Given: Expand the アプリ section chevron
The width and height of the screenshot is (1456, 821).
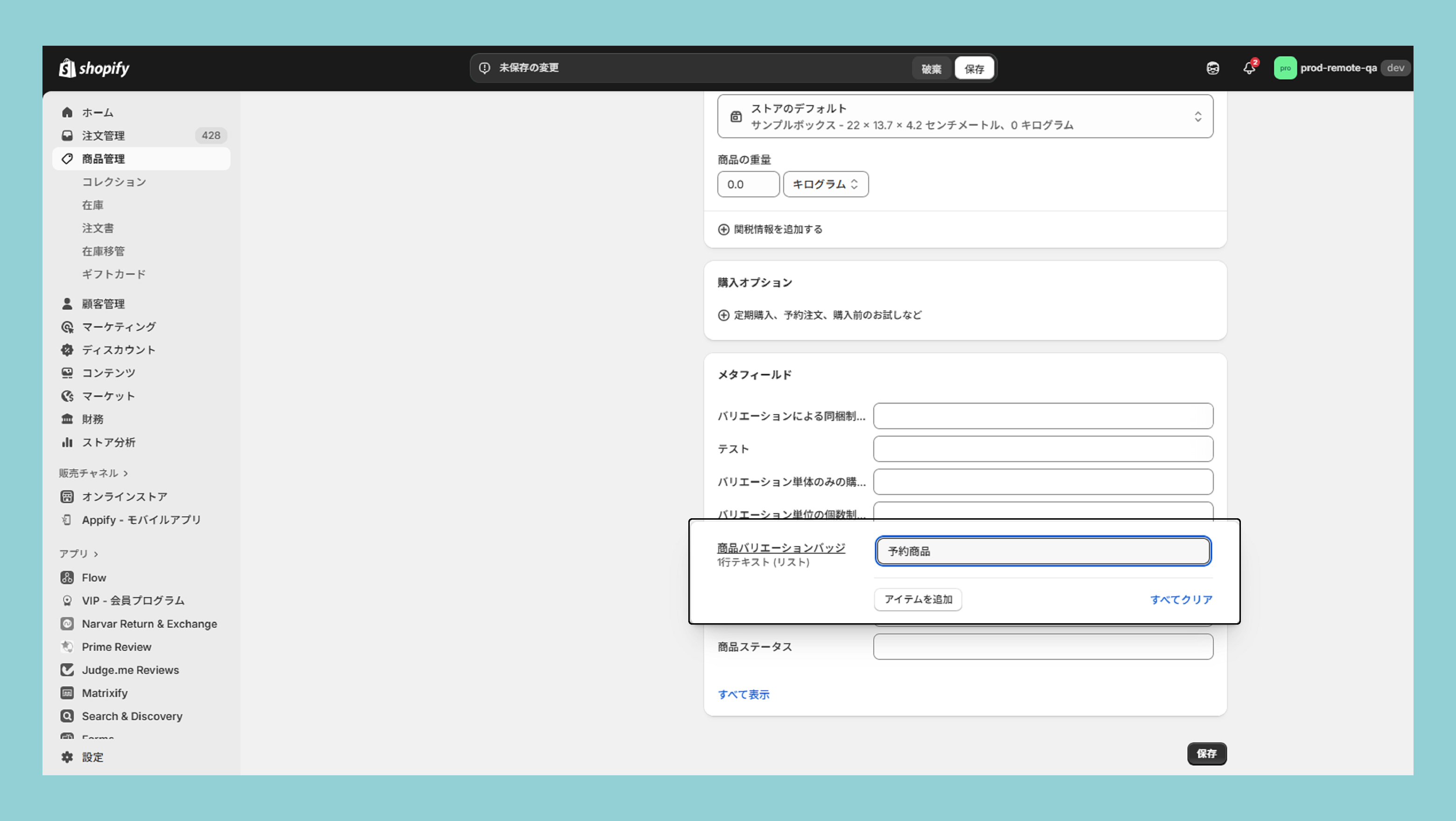Looking at the screenshot, I should 96,554.
